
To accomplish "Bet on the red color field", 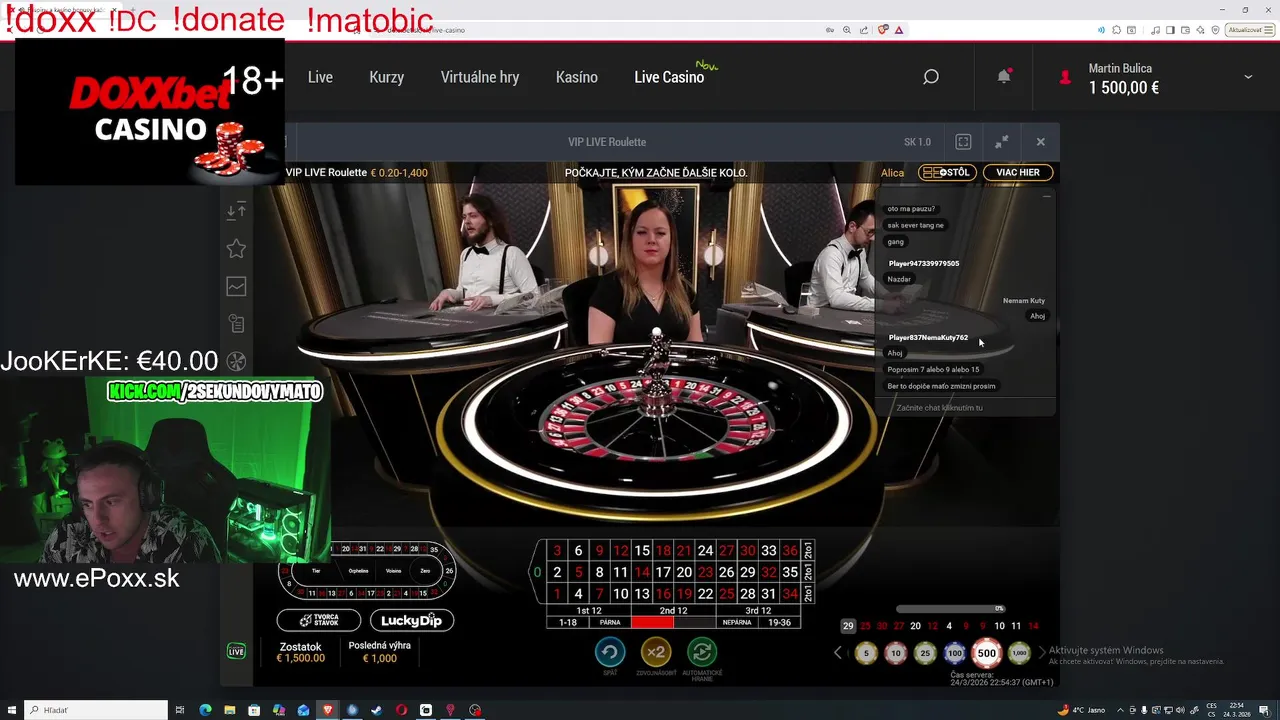I will tap(652, 622).
